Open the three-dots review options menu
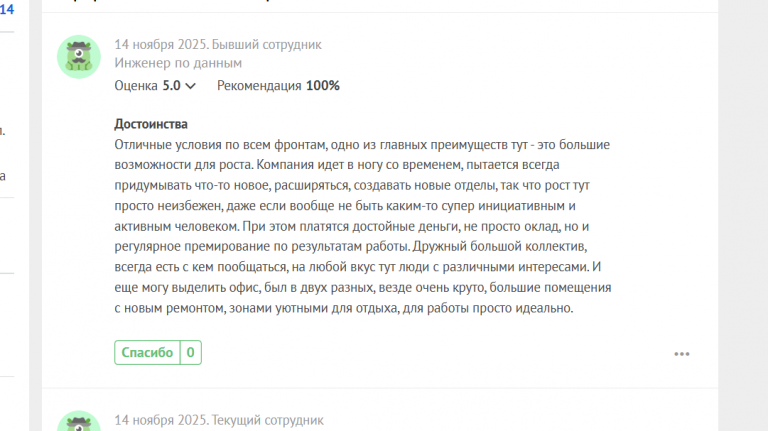The image size is (768, 431). pyautogui.click(x=682, y=353)
